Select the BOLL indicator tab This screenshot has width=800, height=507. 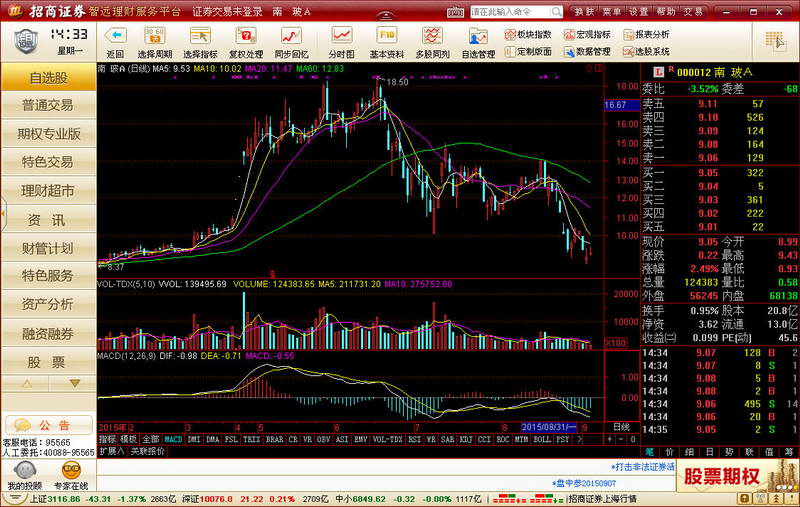coord(542,439)
